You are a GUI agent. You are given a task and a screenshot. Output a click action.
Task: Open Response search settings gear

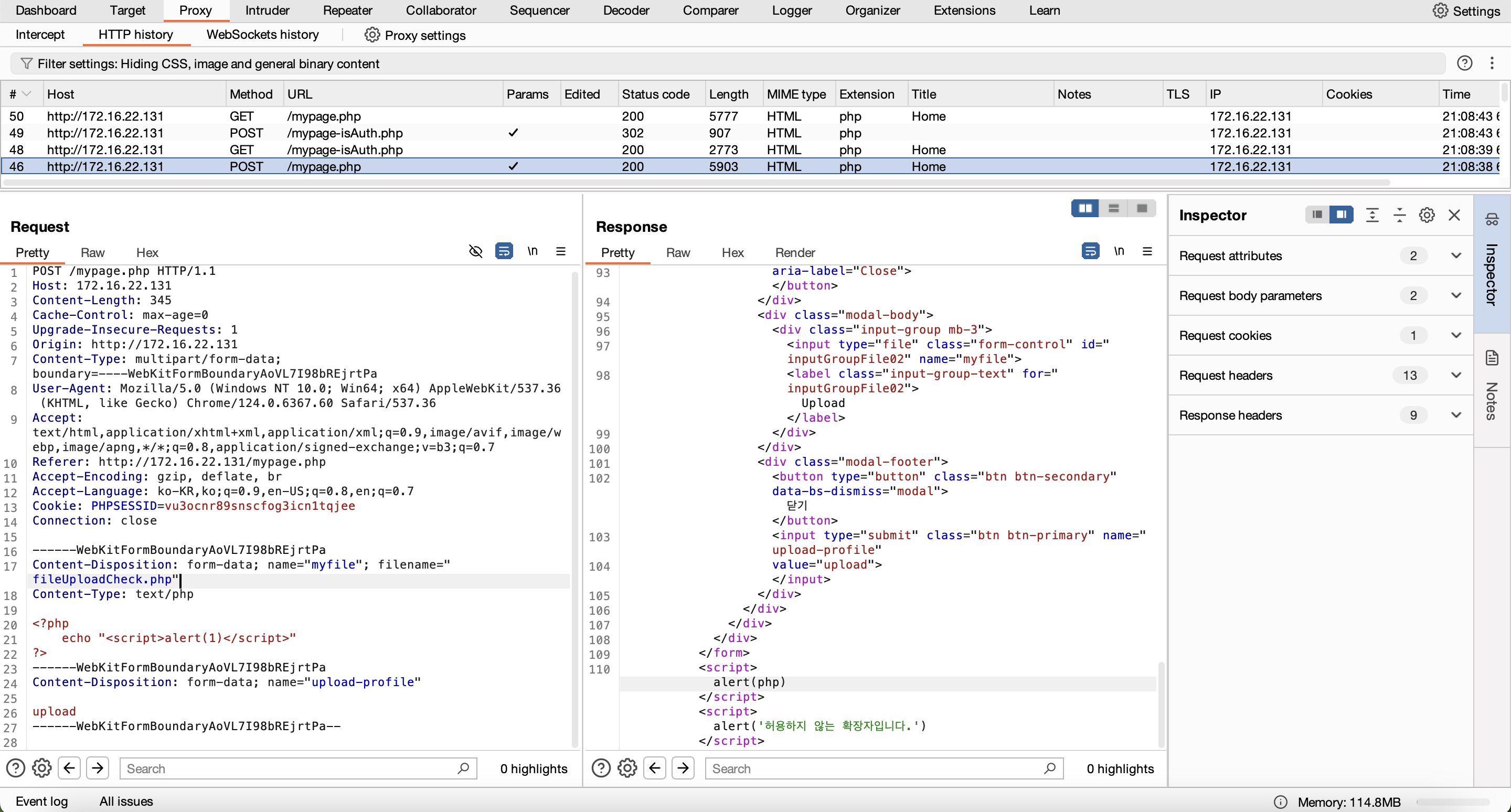click(x=627, y=768)
